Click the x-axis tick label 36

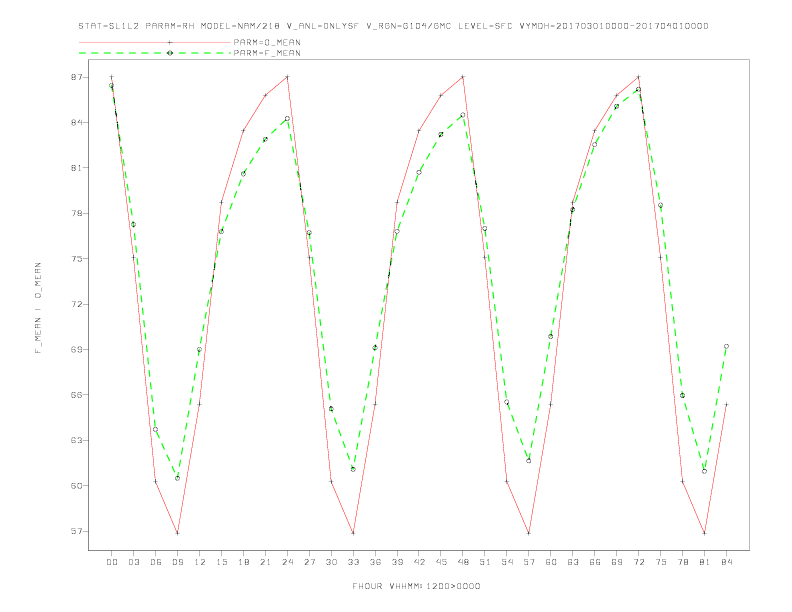click(375, 562)
